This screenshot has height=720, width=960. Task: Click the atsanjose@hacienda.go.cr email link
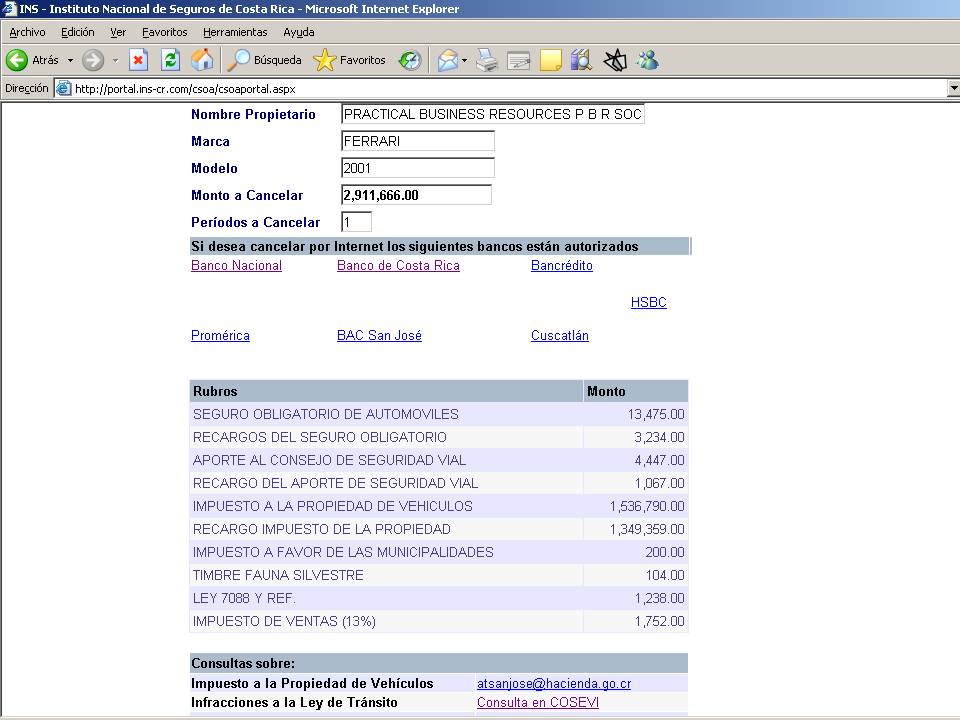[x=553, y=684]
